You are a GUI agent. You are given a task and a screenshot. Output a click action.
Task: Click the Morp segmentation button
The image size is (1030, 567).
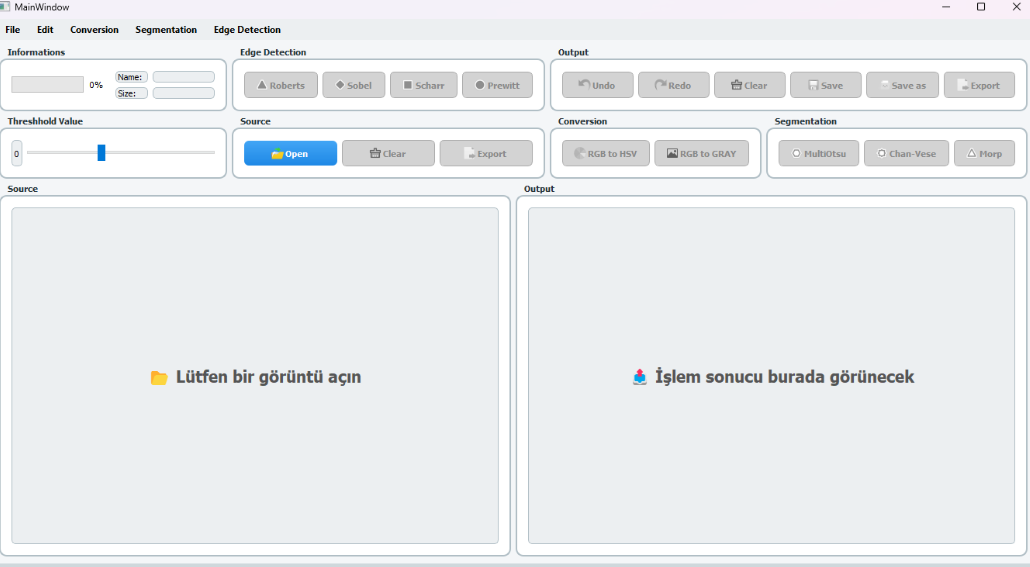coord(984,154)
